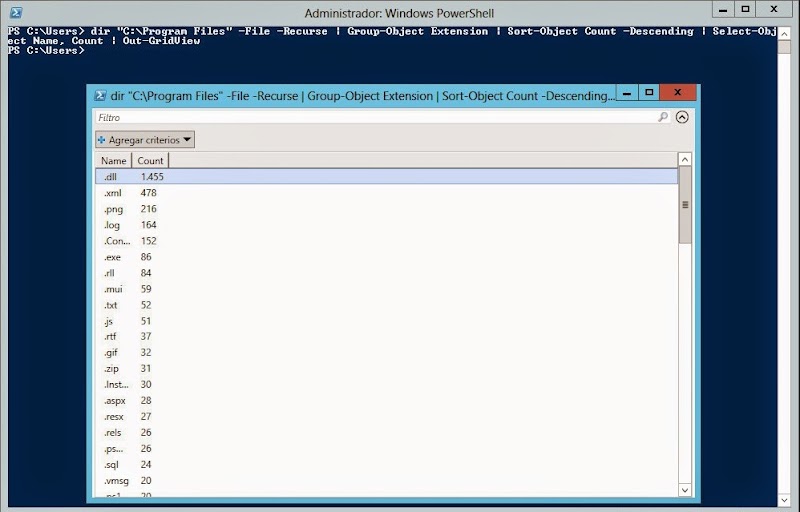
Task: Select the .png row
Action: pyautogui.click(x=386, y=209)
